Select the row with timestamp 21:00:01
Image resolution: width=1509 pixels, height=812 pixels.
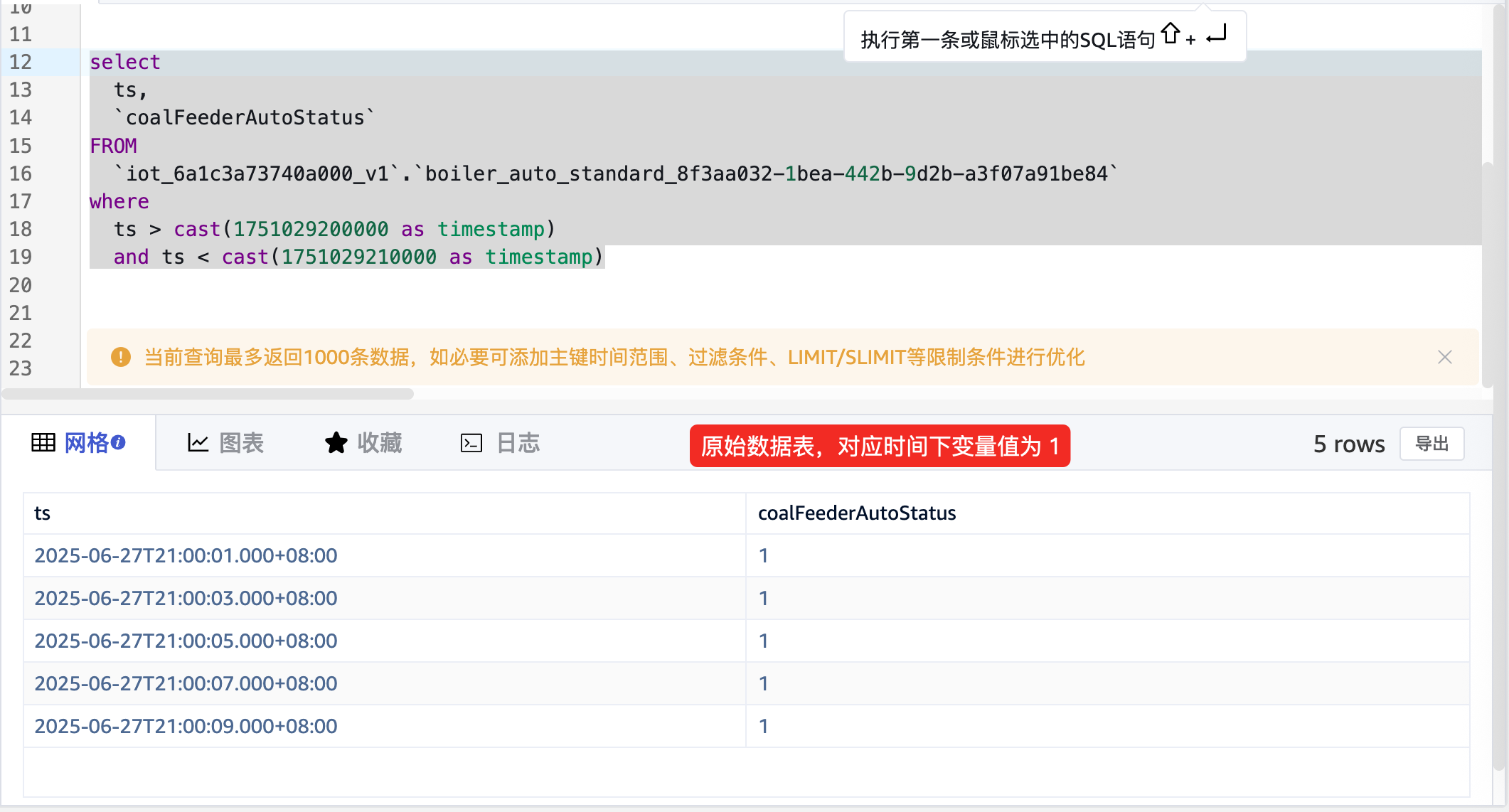point(186,555)
